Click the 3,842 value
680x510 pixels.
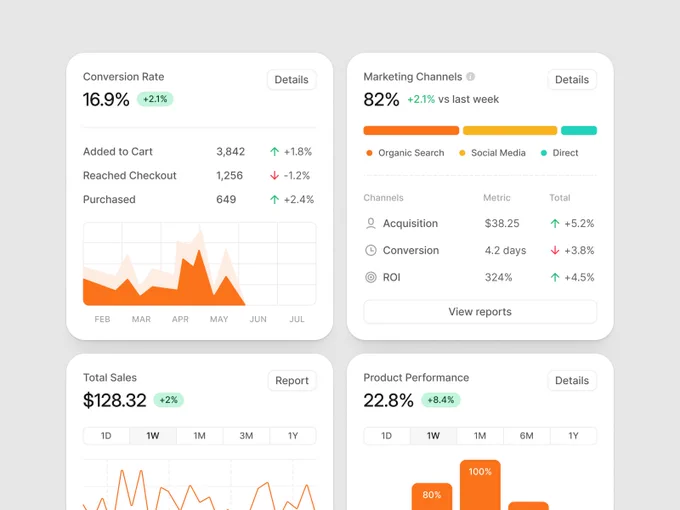point(231,152)
